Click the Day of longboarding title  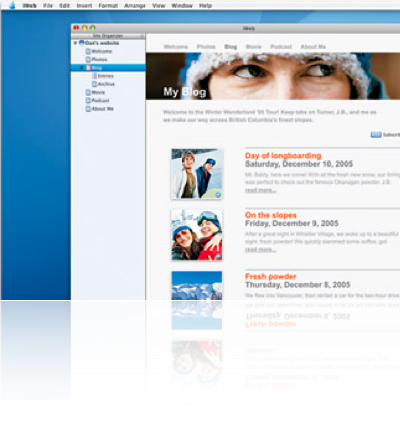[x=283, y=156]
